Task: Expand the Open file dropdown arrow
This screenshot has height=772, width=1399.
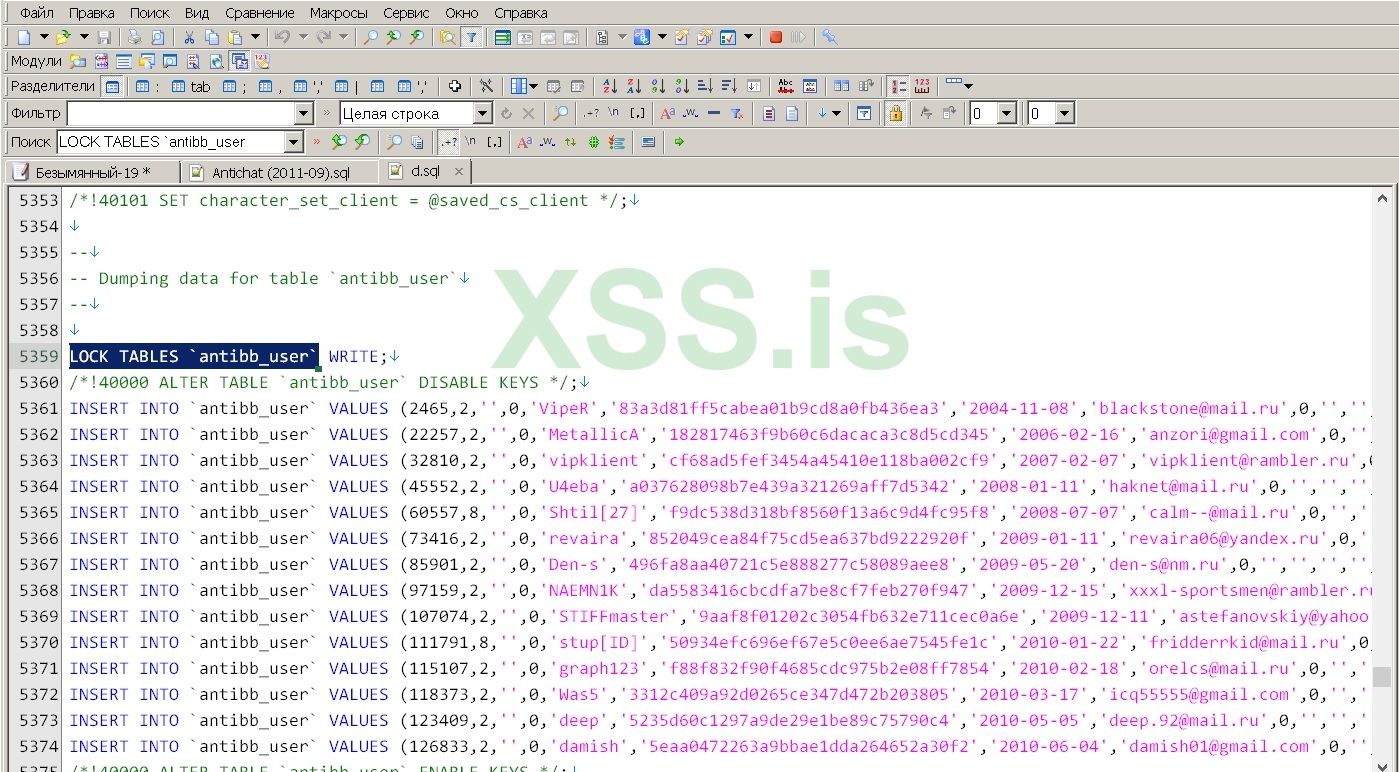Action: coord(84,37)
